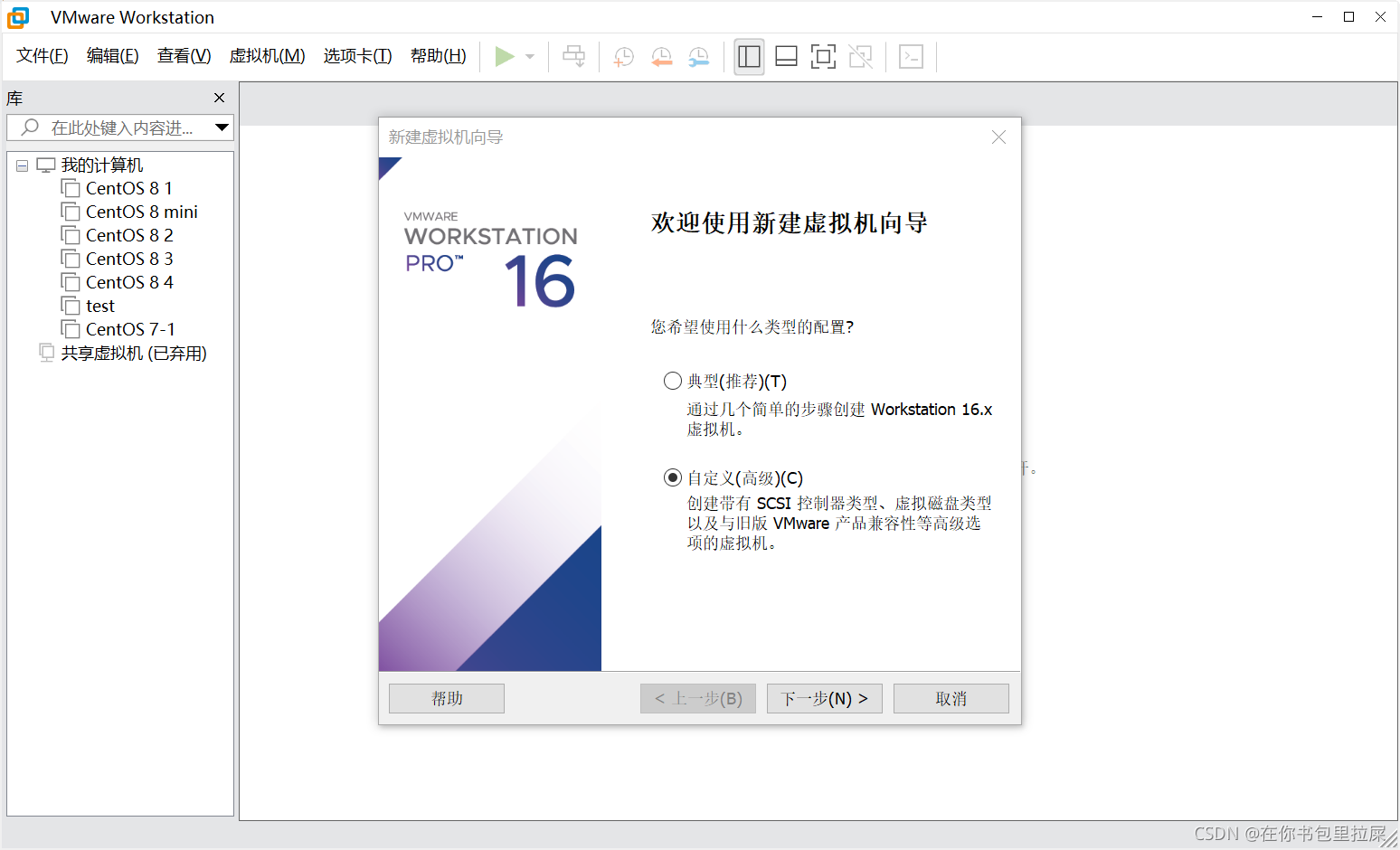Click the library search magnifier icon
The height and width of the screenshot is (850, 1400).
click(30, 127)
